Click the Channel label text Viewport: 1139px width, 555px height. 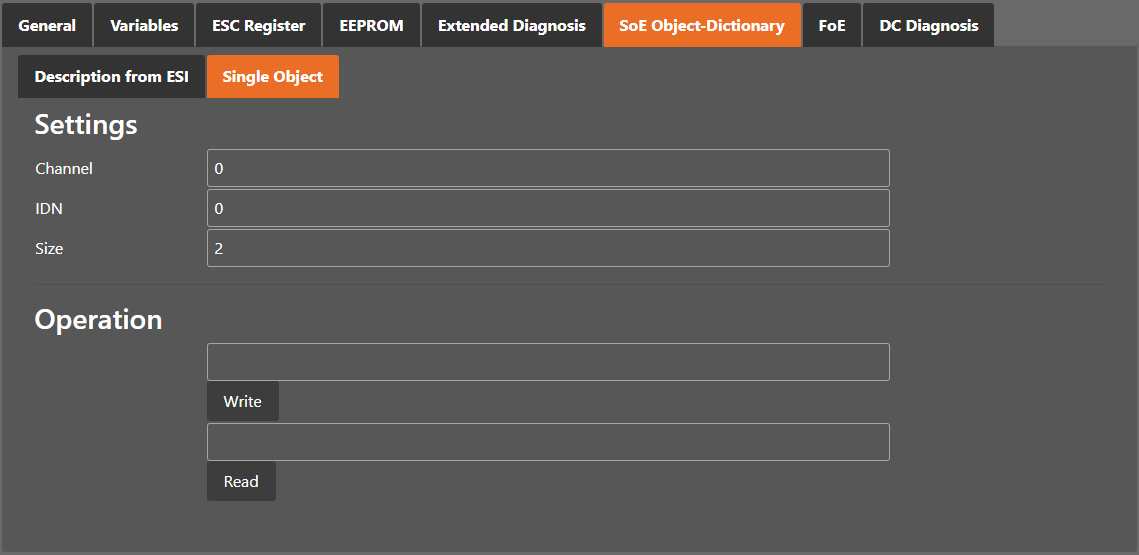click(x=64, y=169)
